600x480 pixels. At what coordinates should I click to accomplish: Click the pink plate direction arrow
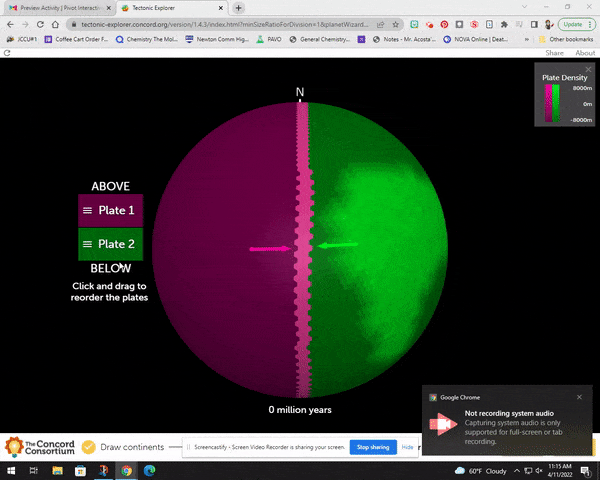[x=269, y=249]
